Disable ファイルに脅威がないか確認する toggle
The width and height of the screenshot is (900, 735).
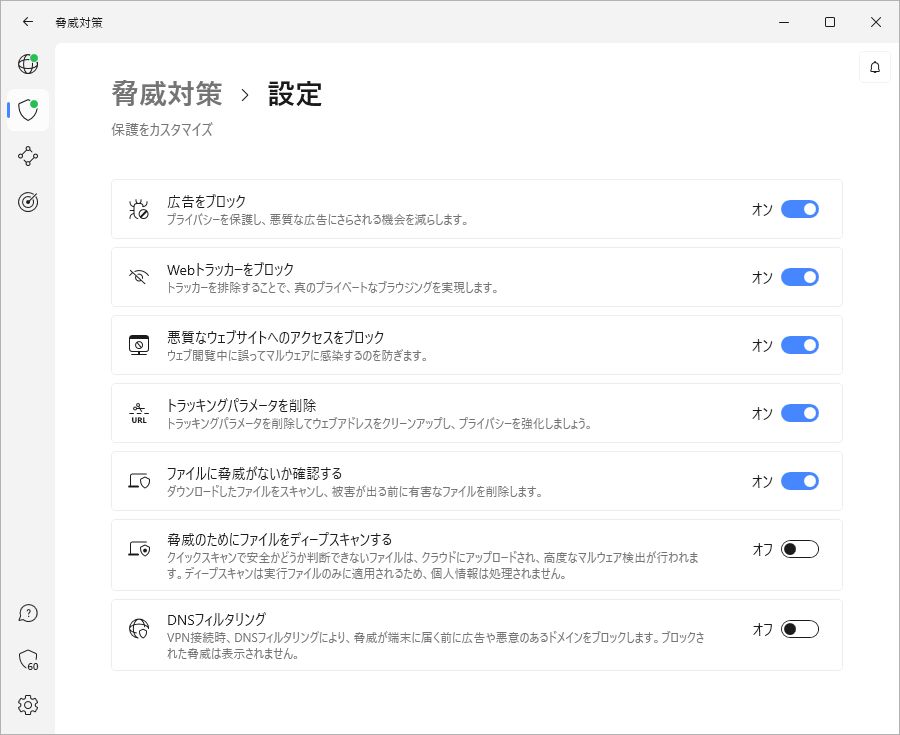click(x=799, y=481)
